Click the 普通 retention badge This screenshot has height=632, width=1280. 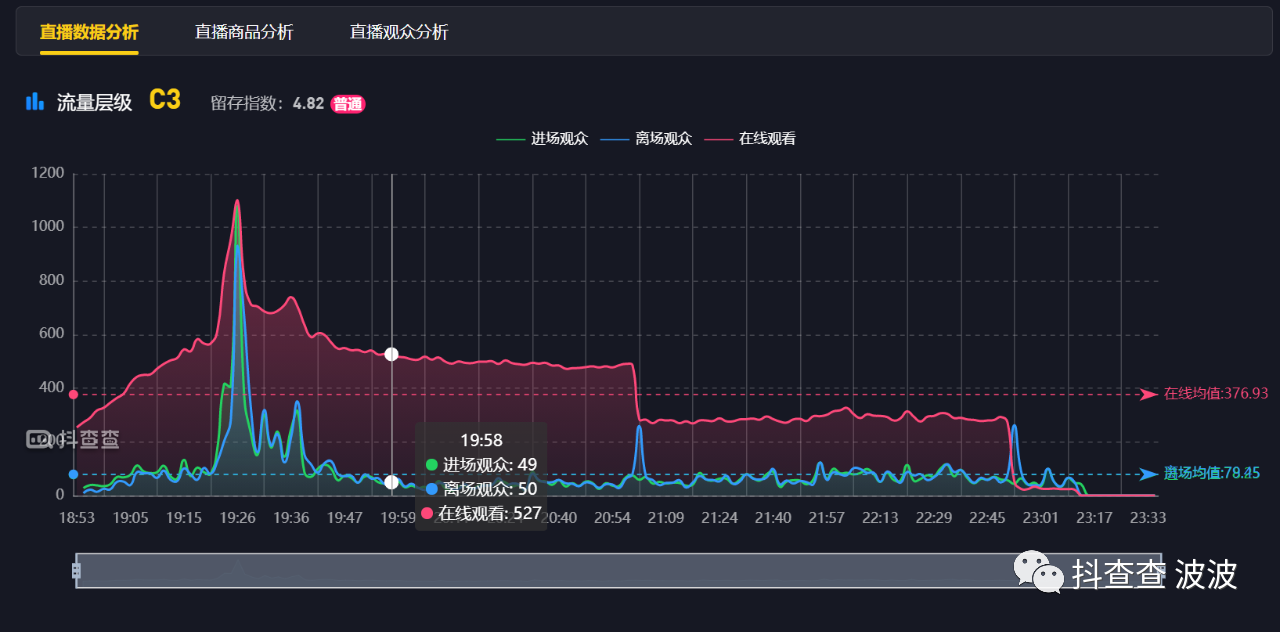tap(348, 103)
